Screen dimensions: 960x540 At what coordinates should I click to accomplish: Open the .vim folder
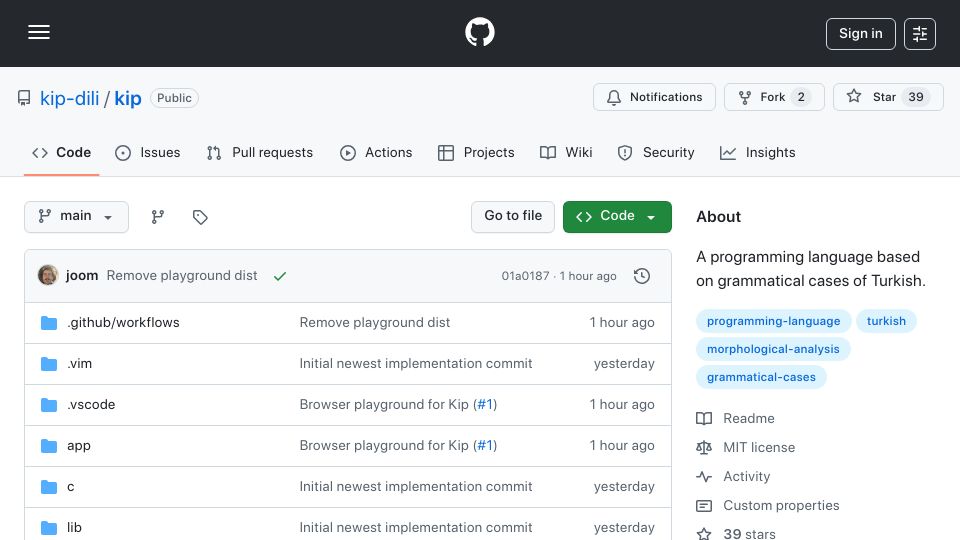(80, 364)
